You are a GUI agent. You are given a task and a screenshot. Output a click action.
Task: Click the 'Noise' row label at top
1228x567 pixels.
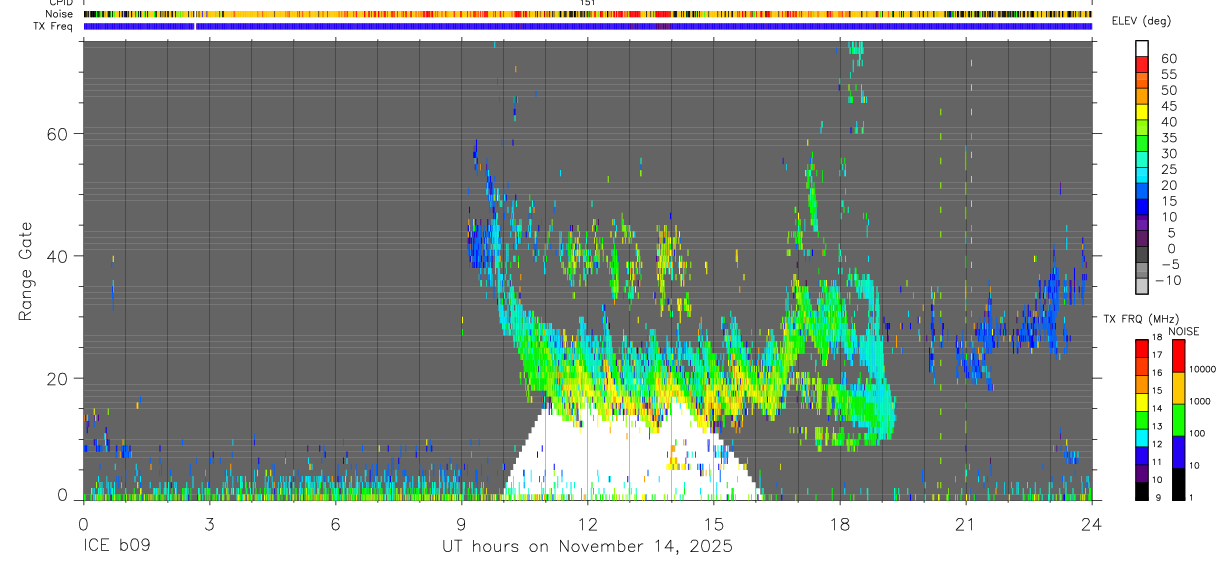point(58,14)
